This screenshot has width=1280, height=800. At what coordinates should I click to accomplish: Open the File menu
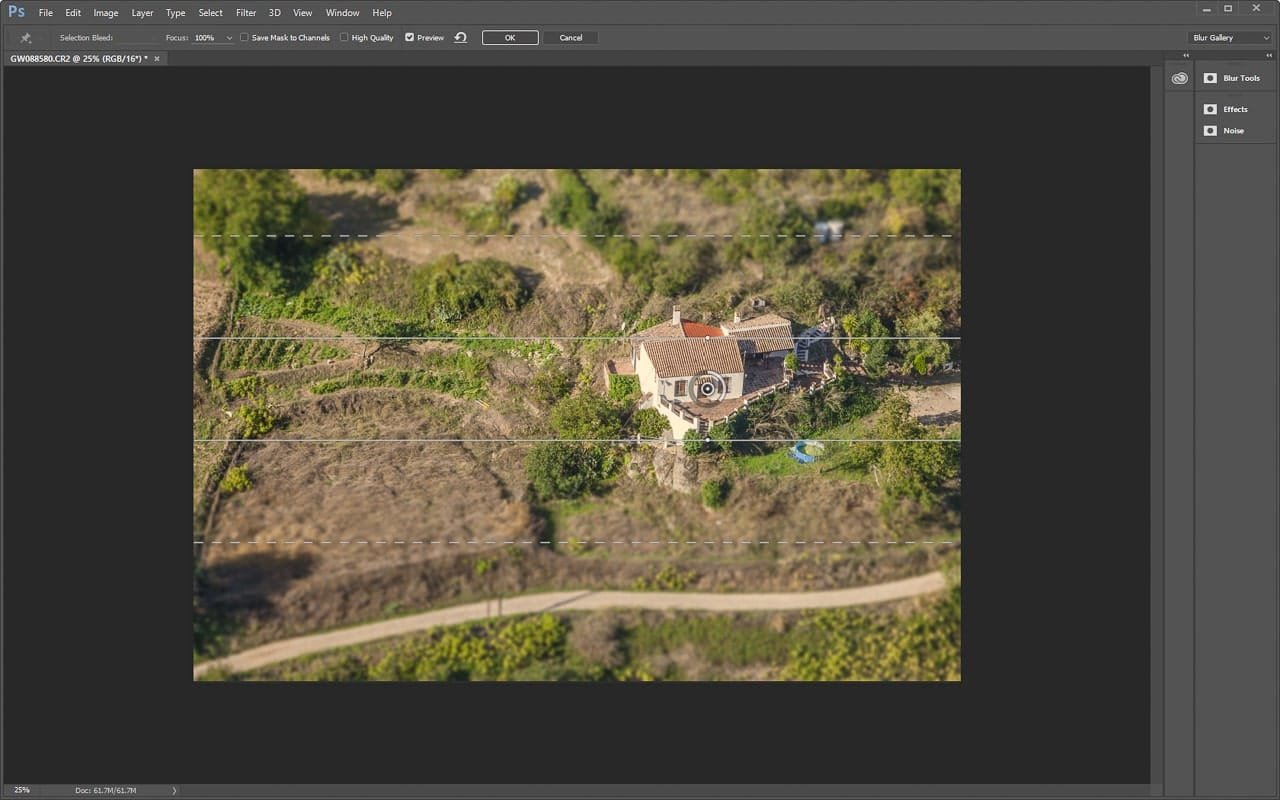(46, 13)
